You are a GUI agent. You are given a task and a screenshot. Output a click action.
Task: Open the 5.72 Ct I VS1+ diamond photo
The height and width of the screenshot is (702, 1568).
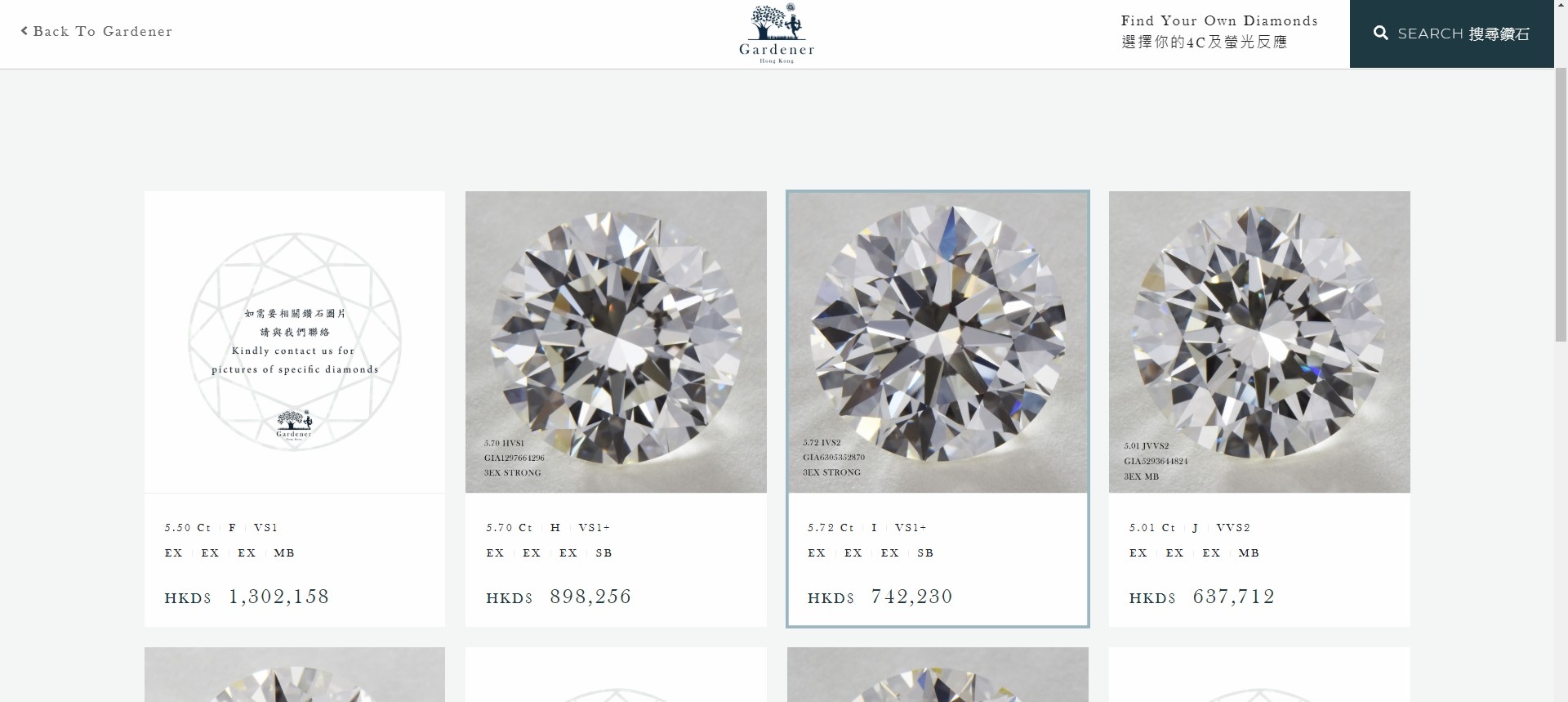[x=938, y=342]
